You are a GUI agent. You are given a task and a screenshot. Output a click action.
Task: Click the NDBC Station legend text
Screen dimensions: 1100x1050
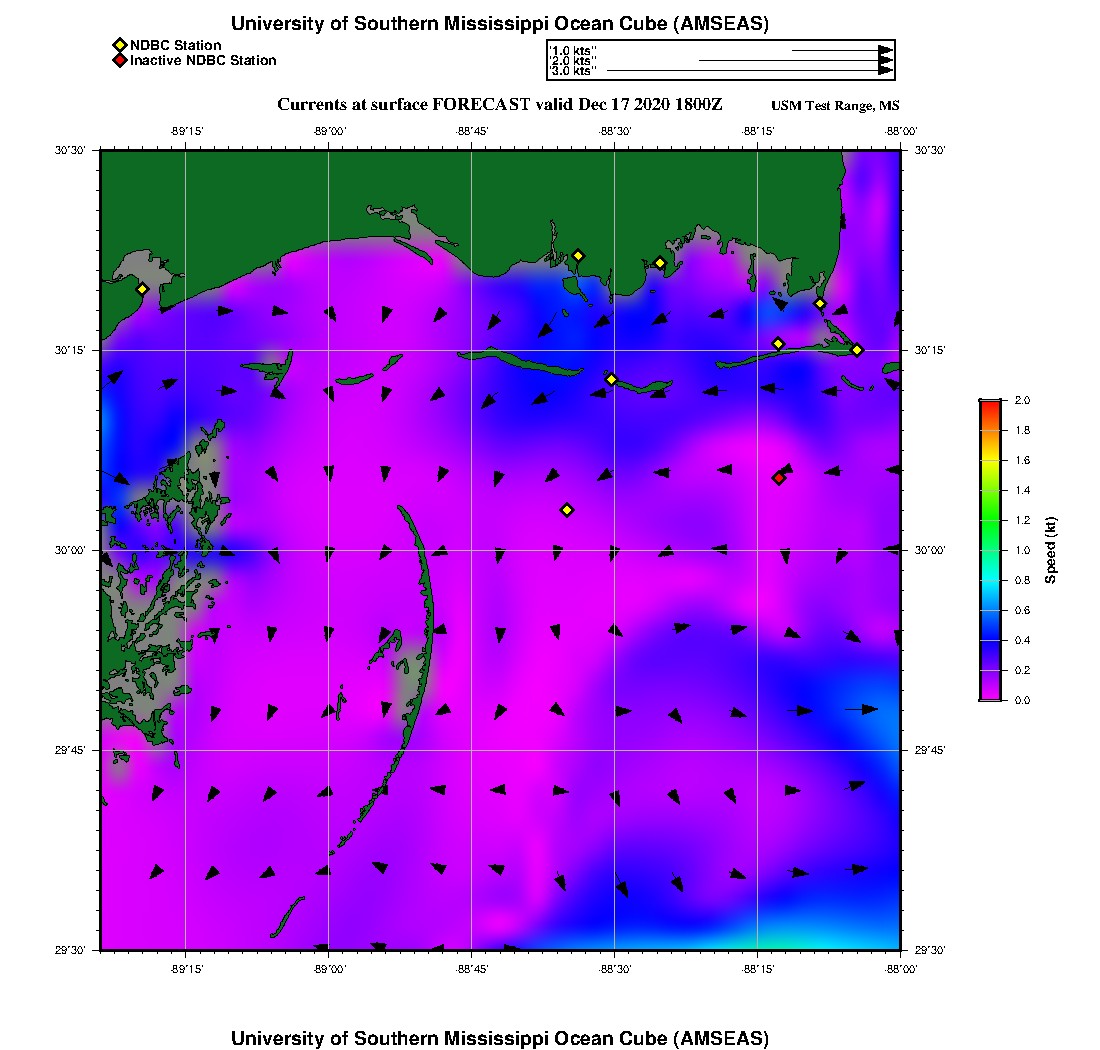175,45
